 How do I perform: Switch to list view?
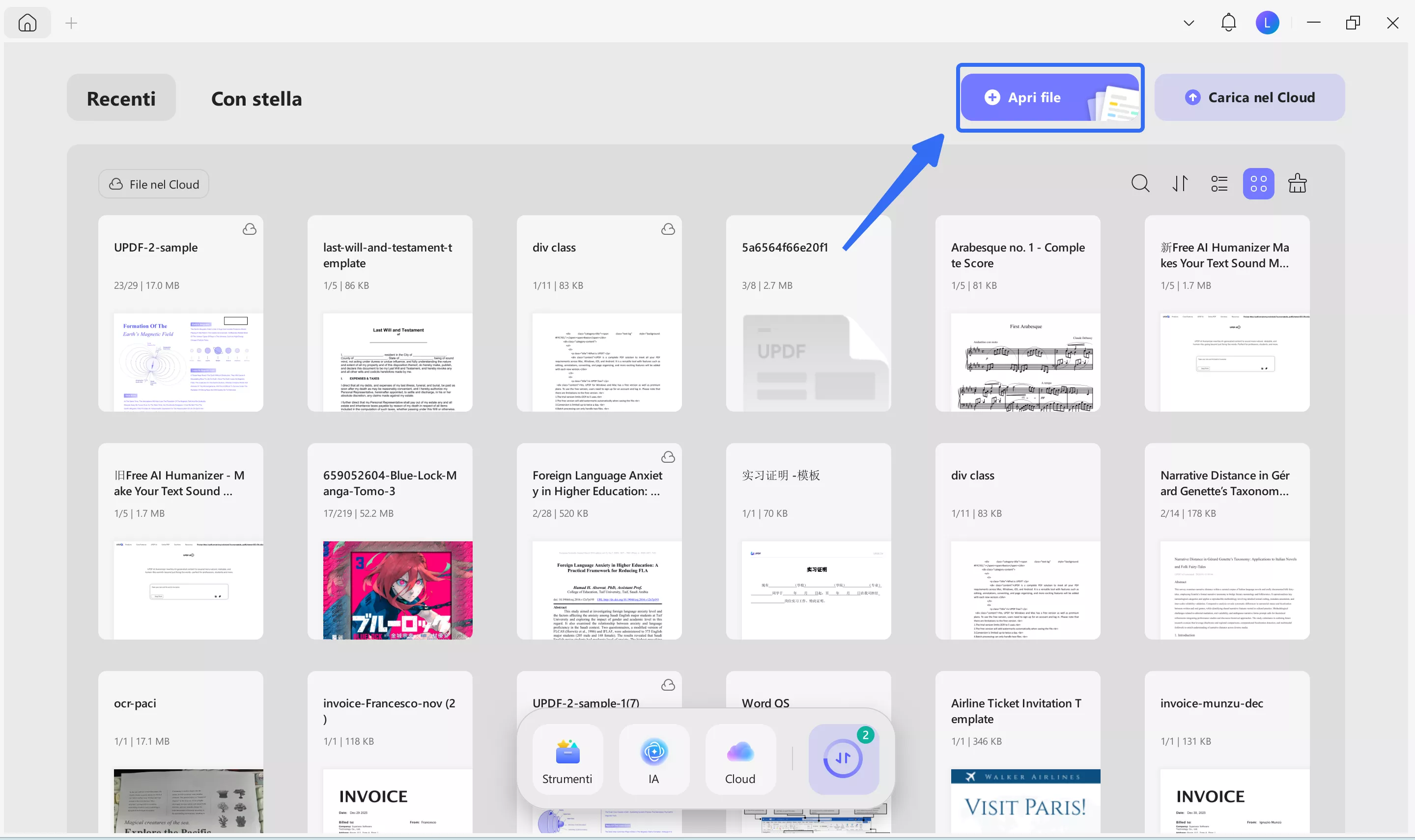point(1219,183)
